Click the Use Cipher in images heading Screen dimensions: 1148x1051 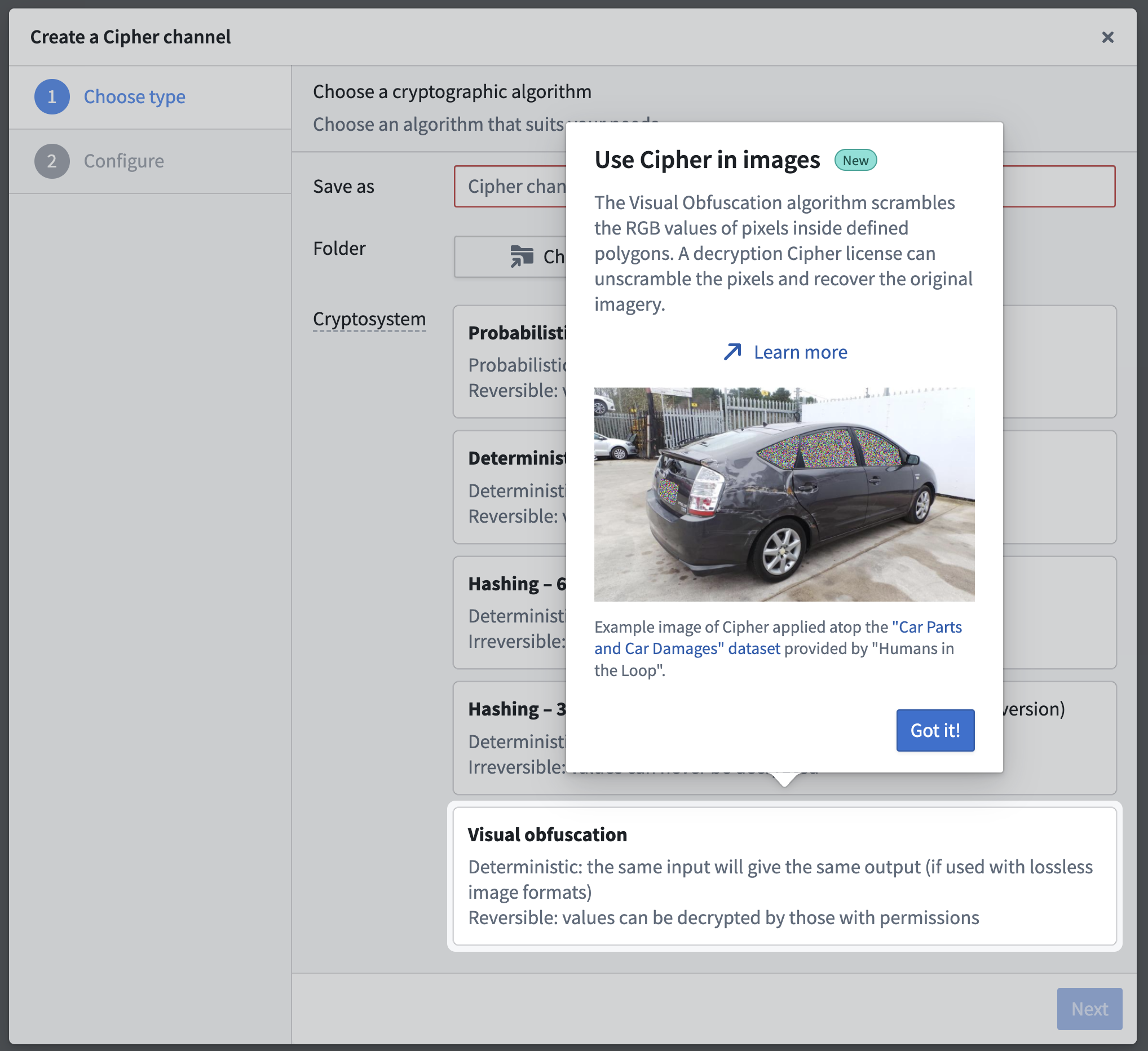click(707, 160)
